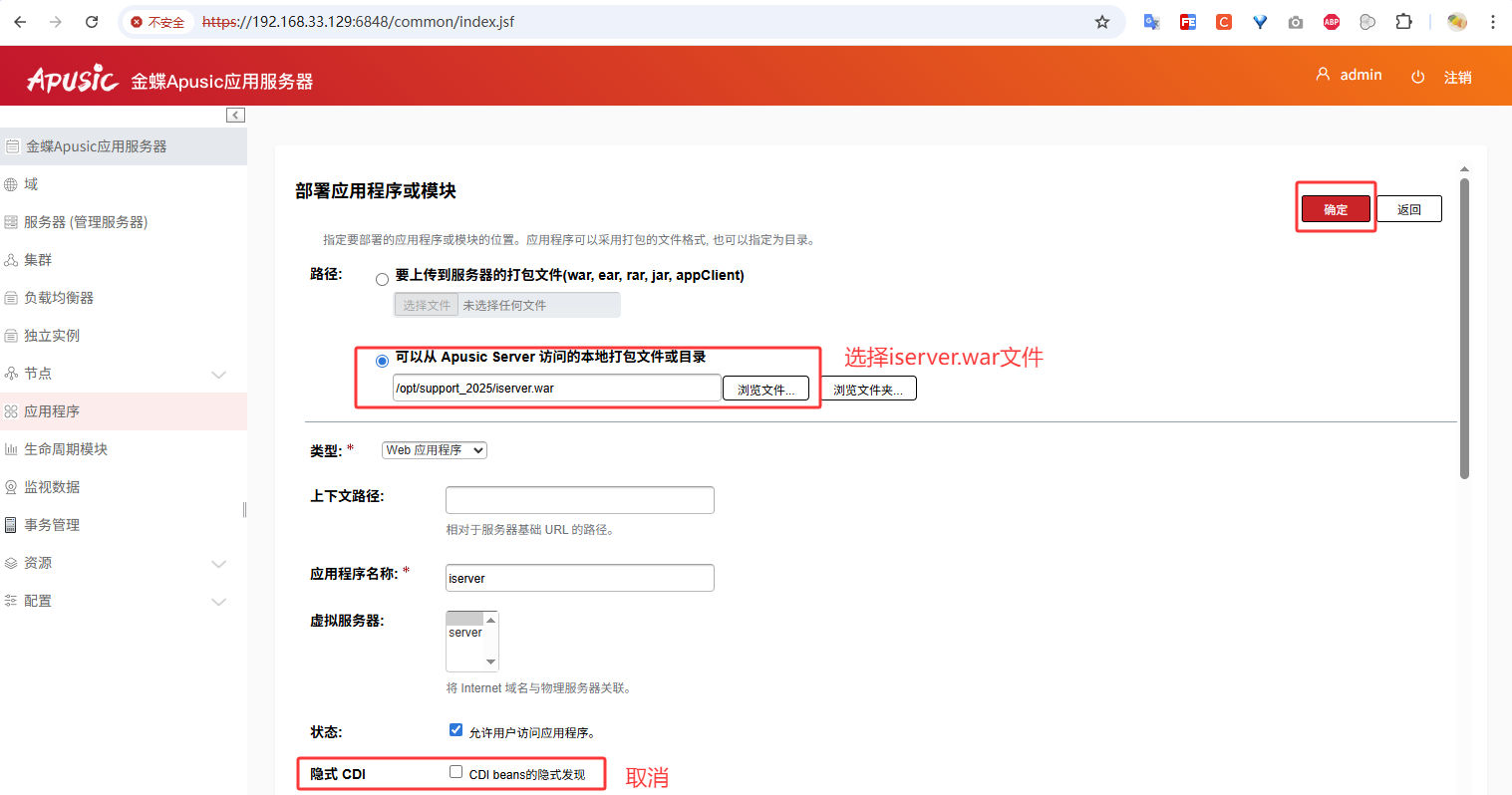
Task: Select the local packaged file or directory radio
Action: (x=382, y=361)
